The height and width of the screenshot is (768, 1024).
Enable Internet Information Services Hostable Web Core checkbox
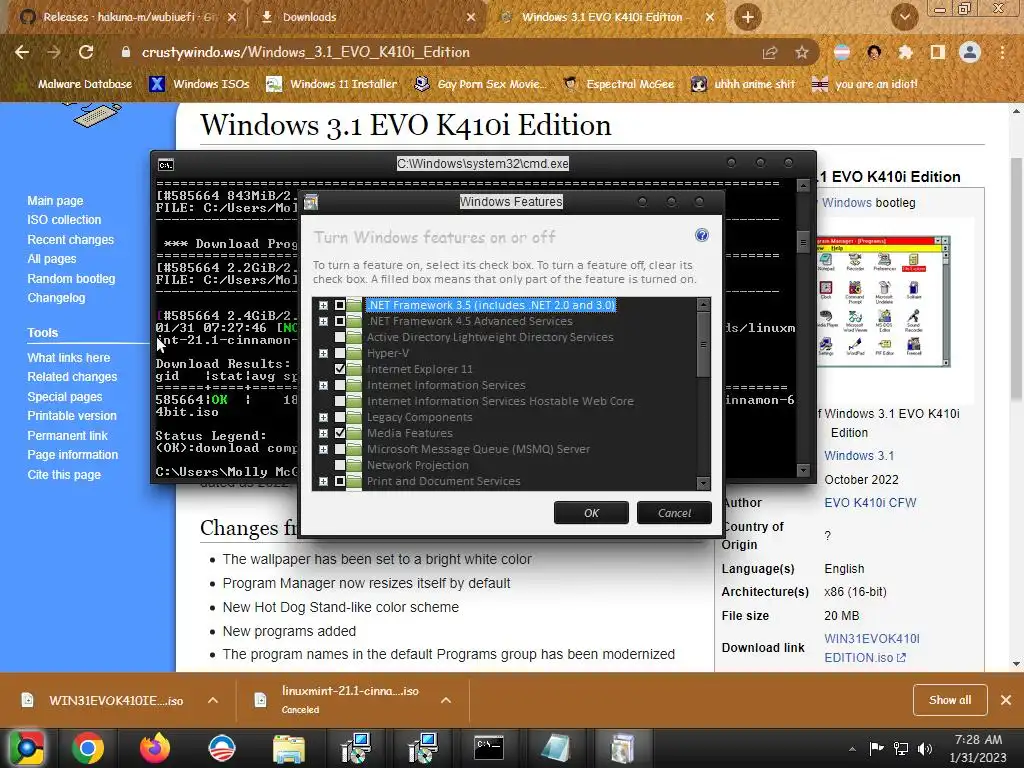[x=340, y=401]
